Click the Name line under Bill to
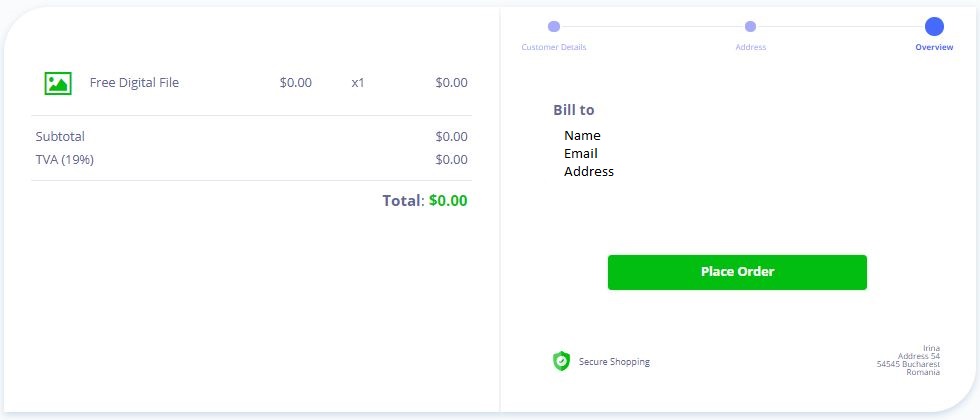This screenshot has height=420, width=980. click(582, 136)
